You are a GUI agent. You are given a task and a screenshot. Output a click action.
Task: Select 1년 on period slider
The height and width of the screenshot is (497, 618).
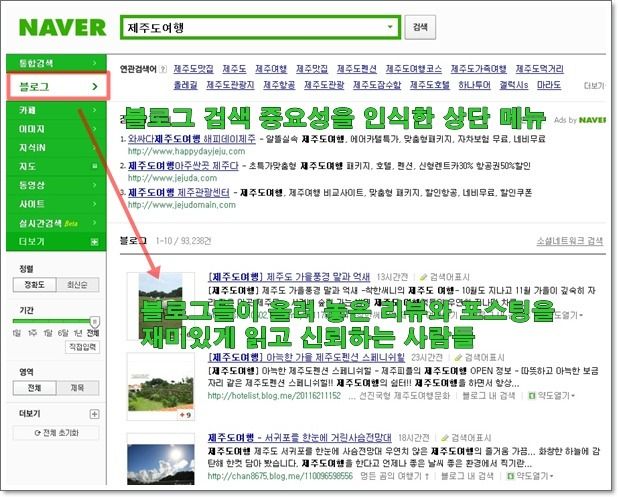tap(78, 333)
